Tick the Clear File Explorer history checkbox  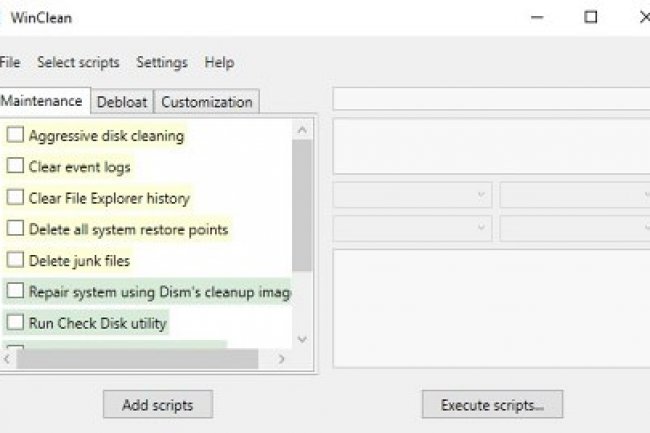[15, 198]
